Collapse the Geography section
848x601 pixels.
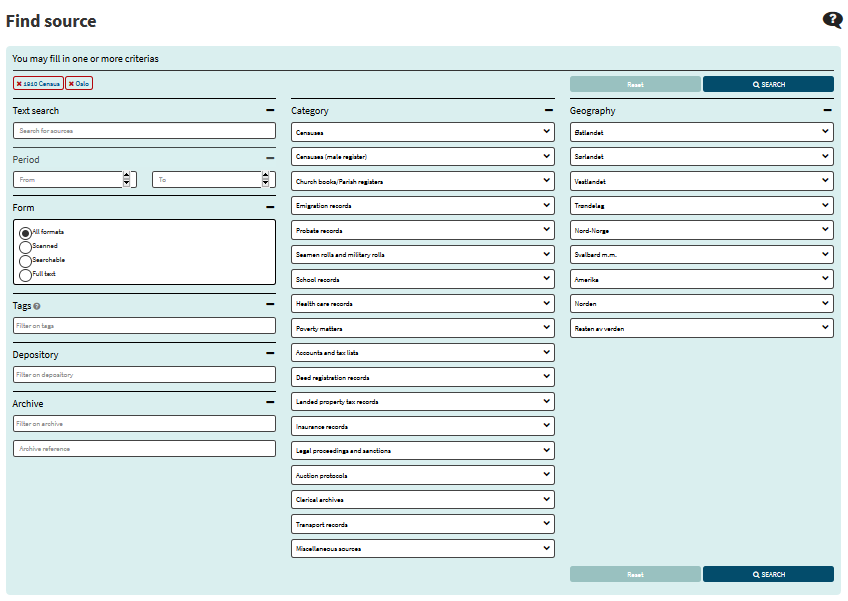[827, 111]
